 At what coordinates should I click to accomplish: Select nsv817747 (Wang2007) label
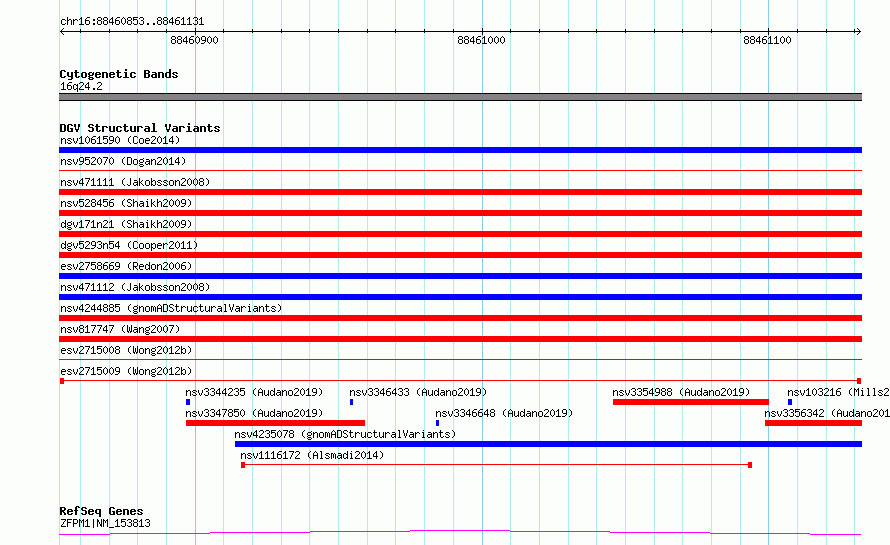tap(120, 329)
